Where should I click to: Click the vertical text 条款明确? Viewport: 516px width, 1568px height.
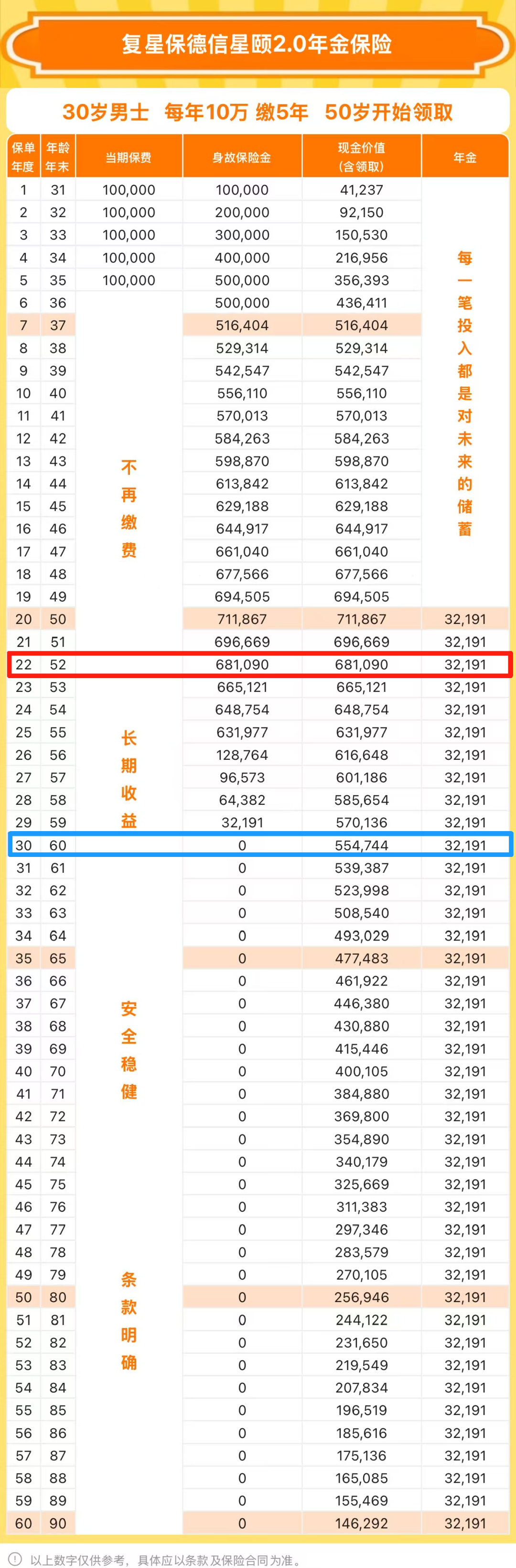click(x=129, y=1321)
